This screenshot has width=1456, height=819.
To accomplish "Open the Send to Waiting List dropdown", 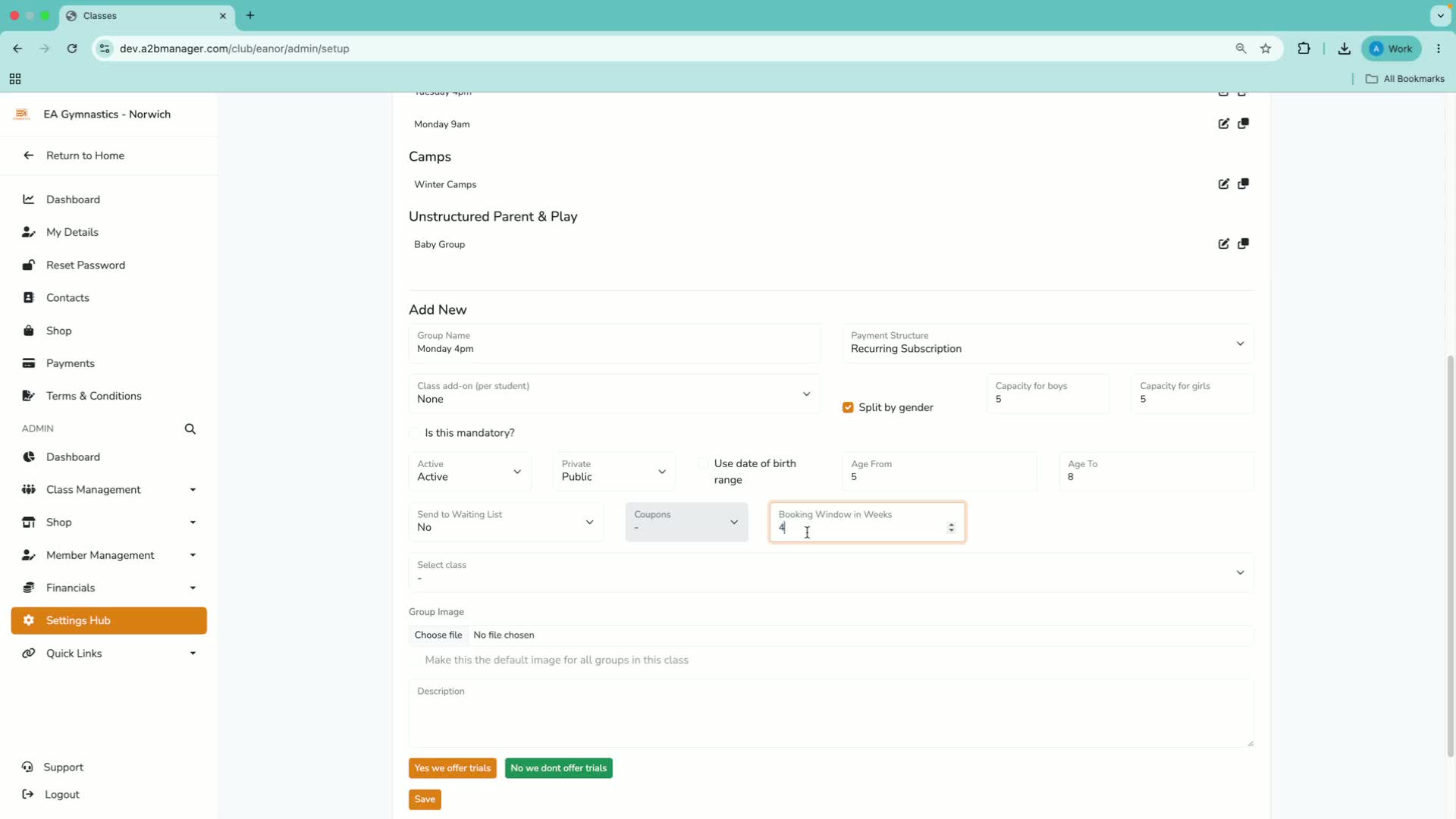I will pos(506,522).
